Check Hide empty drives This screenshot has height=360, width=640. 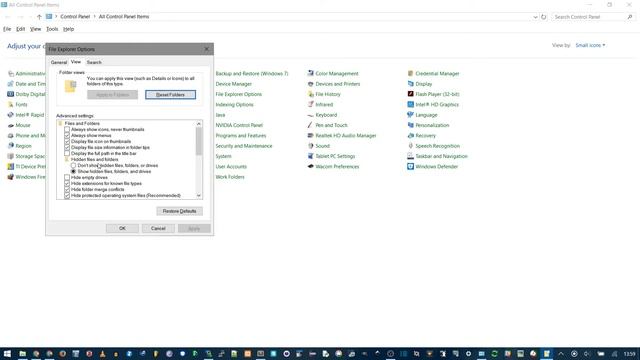[x=67, y=178]
